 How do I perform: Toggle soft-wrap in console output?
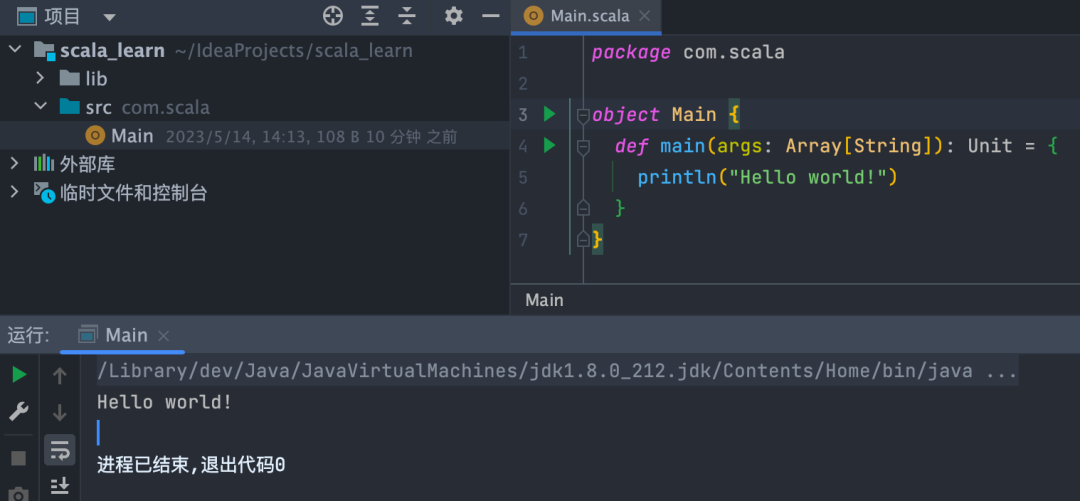[x=60, y=451]
